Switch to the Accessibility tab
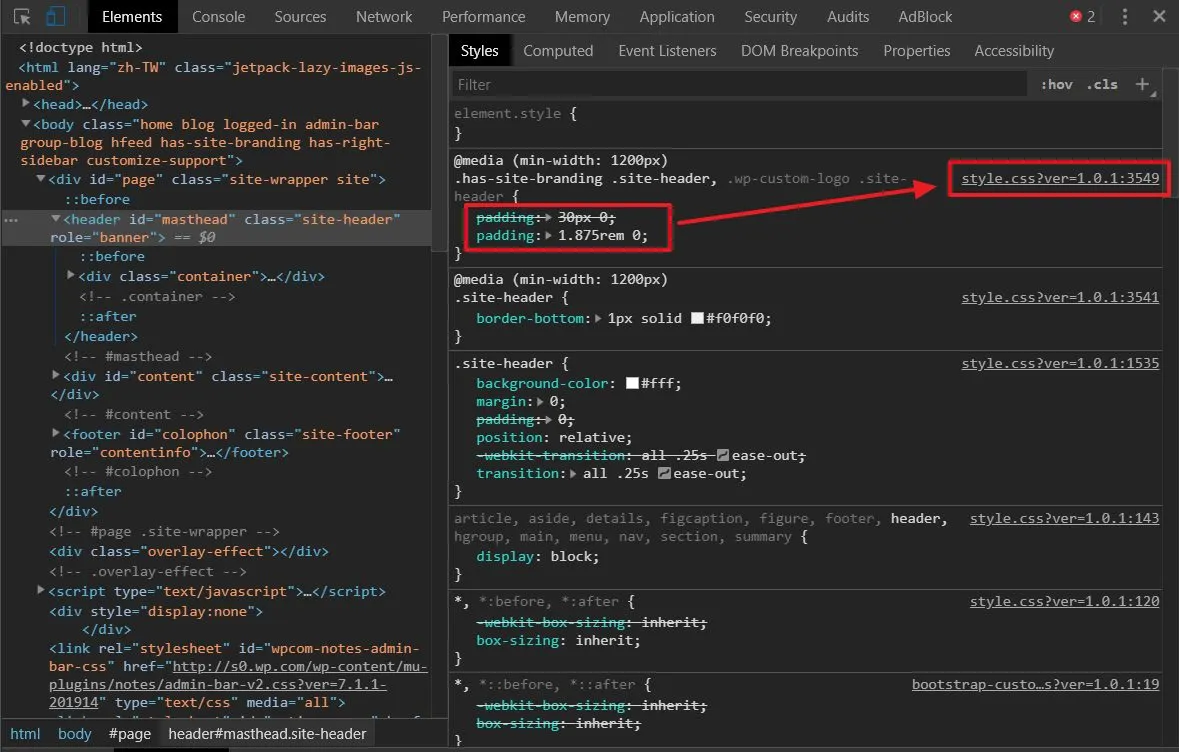1179x752 pixels. pos(1014,50)
